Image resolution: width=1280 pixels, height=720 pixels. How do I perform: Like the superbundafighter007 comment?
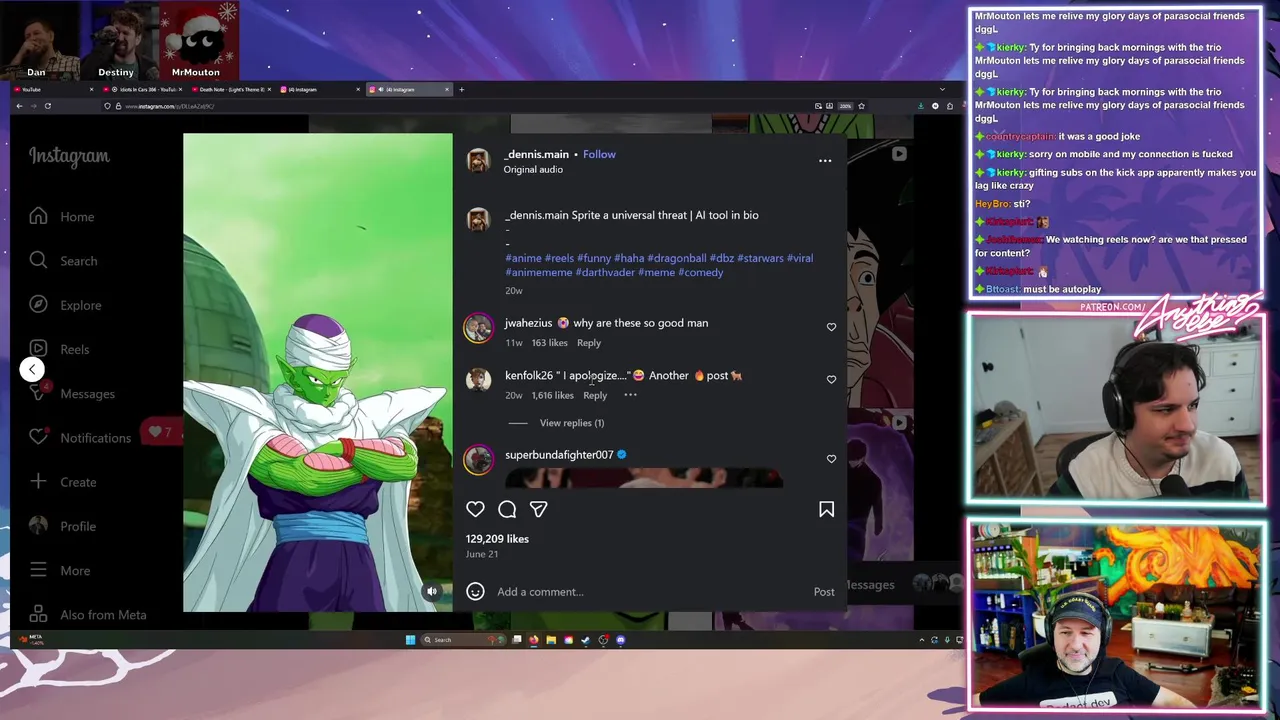831,459
